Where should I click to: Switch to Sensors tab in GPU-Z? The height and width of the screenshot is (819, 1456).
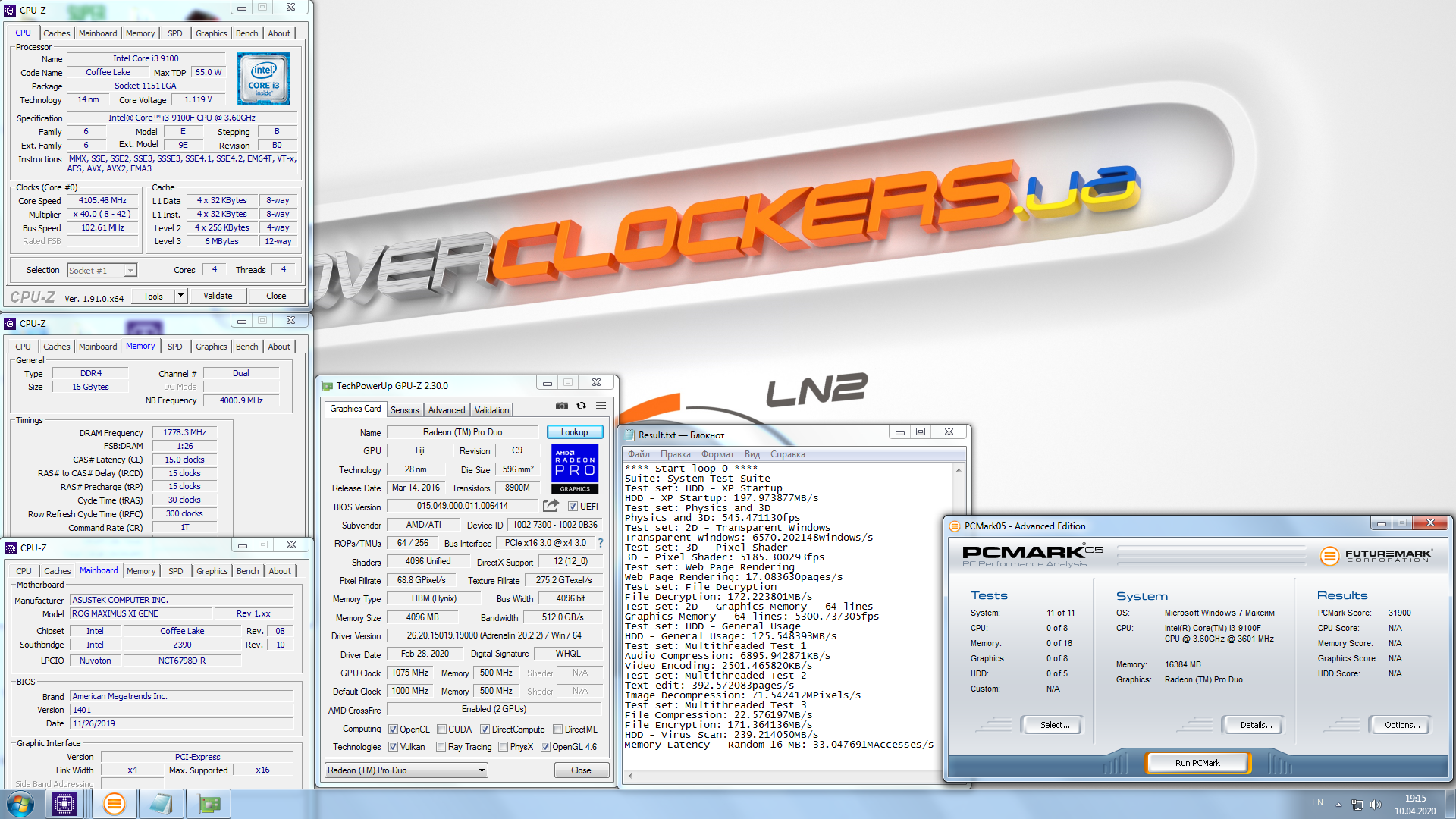(x=405, y=410)
